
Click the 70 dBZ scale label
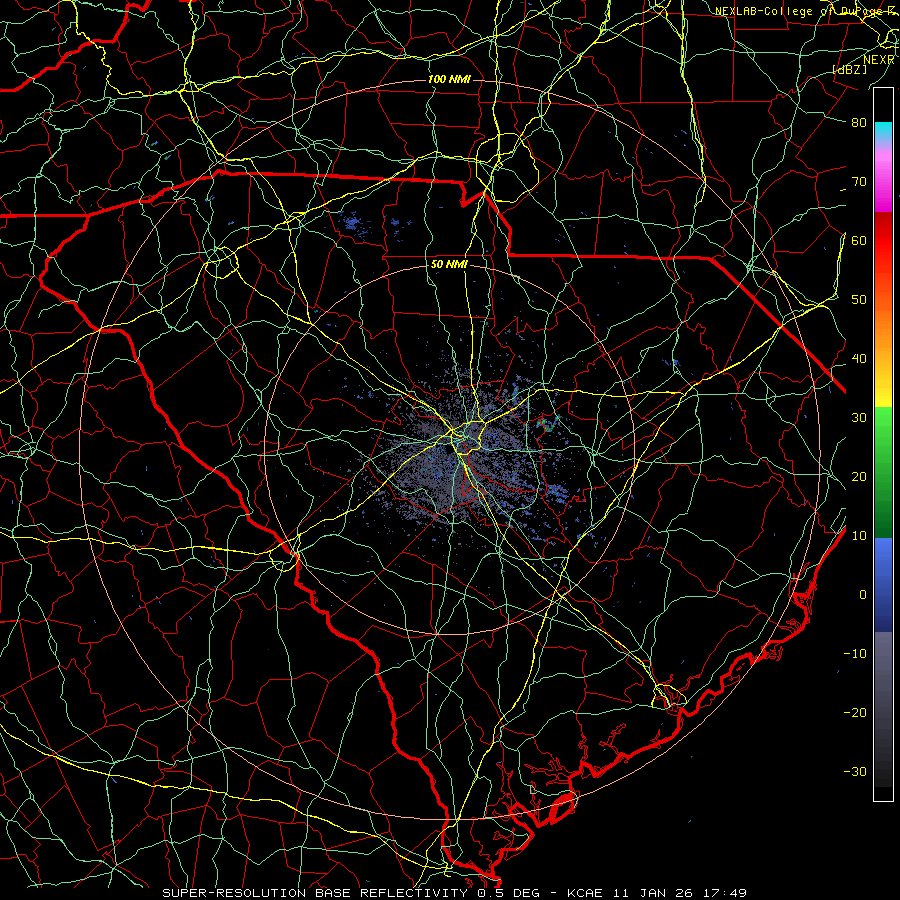(x=859, y=181)
